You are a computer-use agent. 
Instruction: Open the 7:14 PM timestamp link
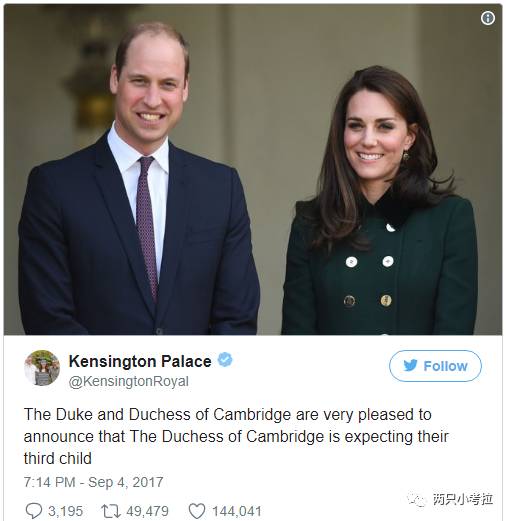[x=50, y=482]
